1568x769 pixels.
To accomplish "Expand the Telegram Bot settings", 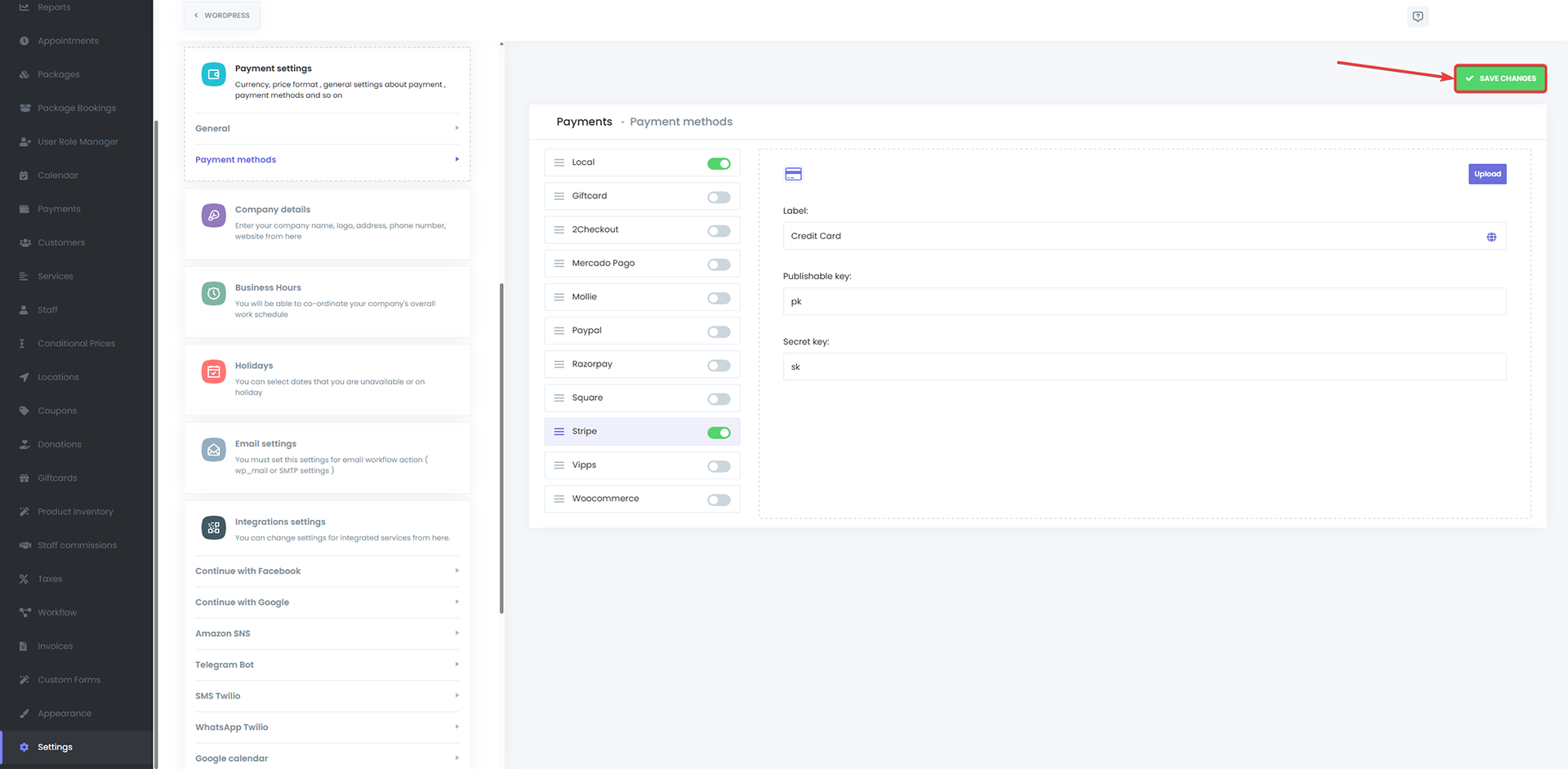I will pos(327,665).
